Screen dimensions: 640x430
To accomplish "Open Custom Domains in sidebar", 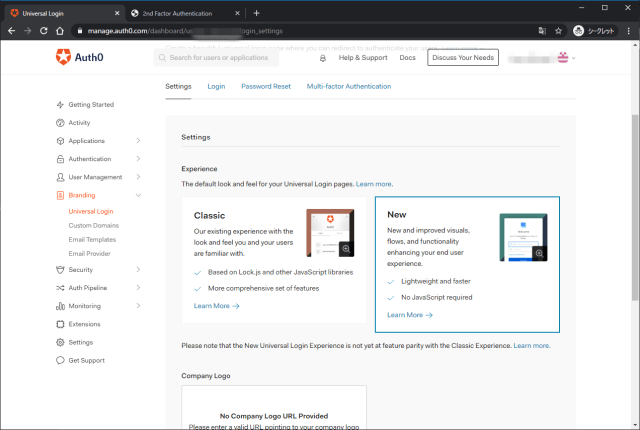I will pos(93,226).
